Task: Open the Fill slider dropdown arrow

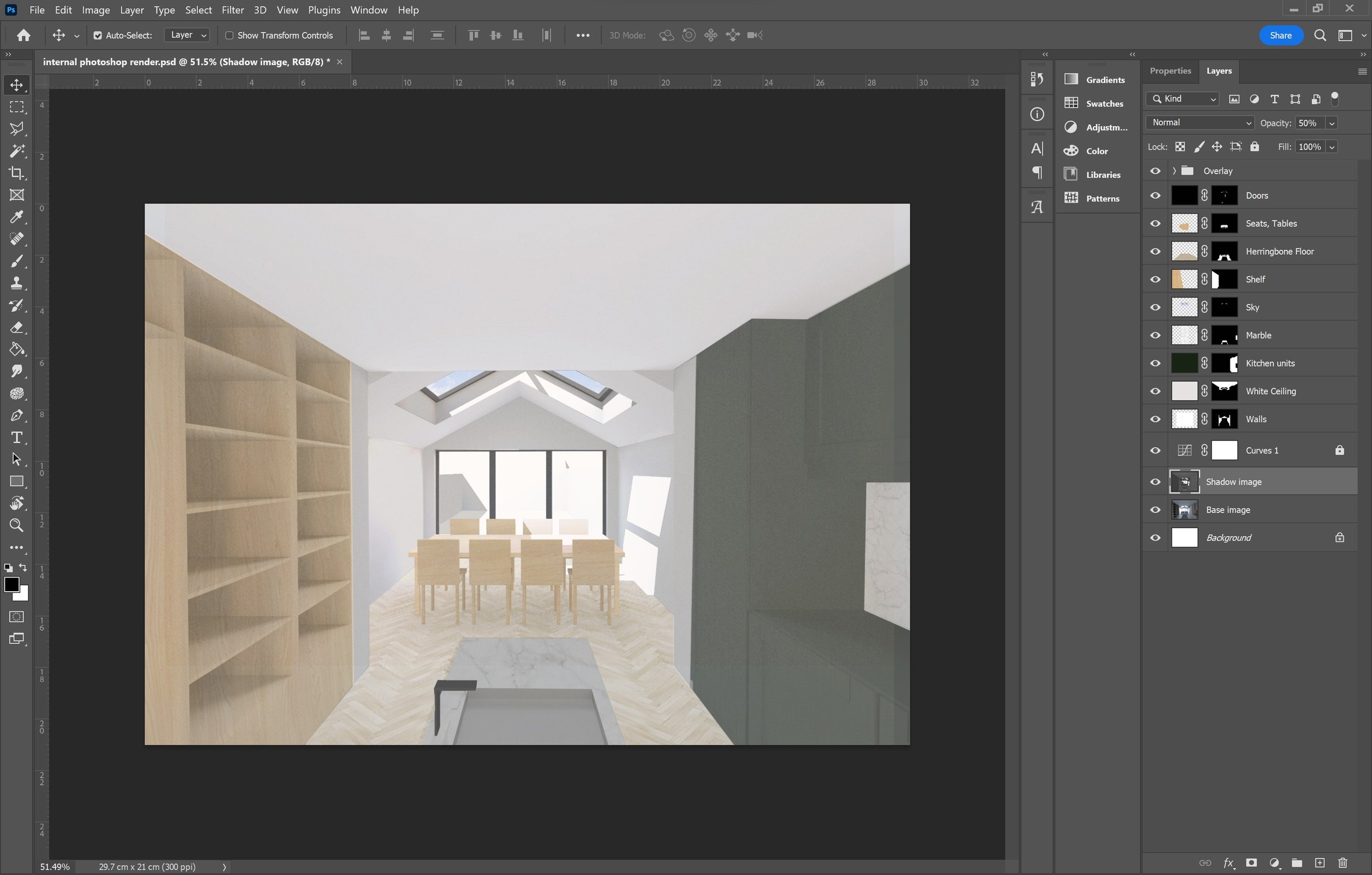Action: pyautogui.click(x=1331, y=147)
